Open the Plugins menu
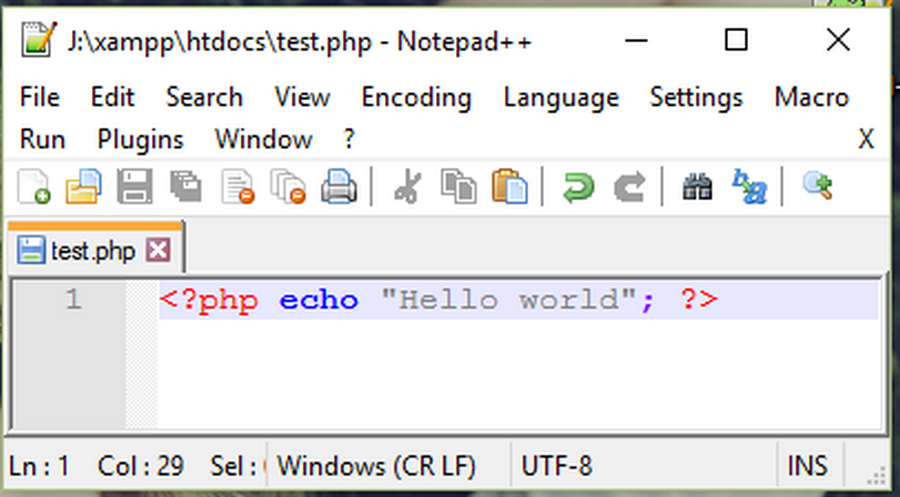 pyautogui.click(x=141, y=140)
